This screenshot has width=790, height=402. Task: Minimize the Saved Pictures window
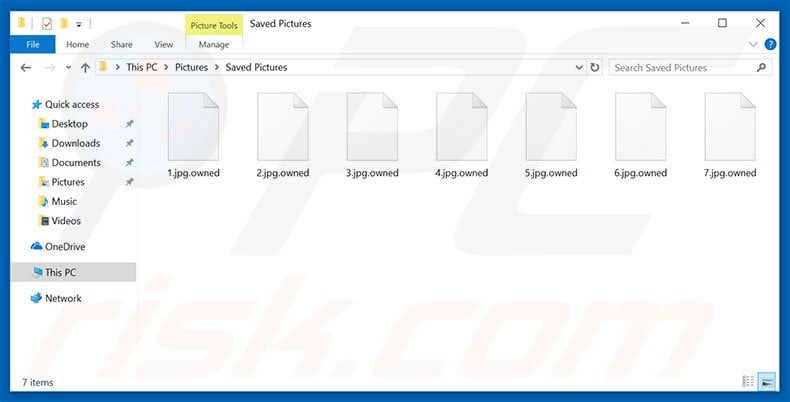point(685,23)
